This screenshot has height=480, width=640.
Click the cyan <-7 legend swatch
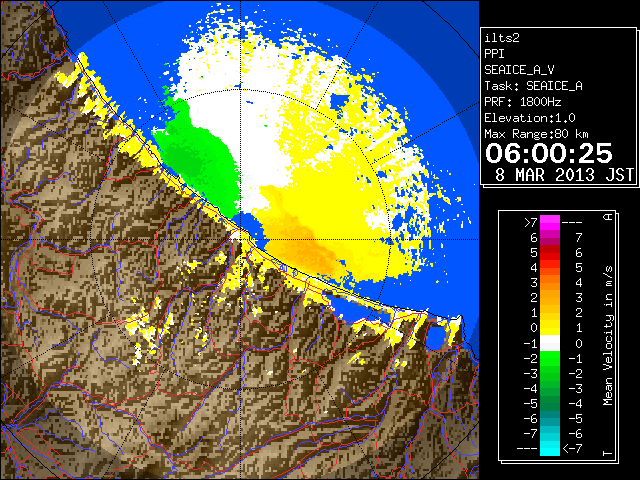[550, 448]
